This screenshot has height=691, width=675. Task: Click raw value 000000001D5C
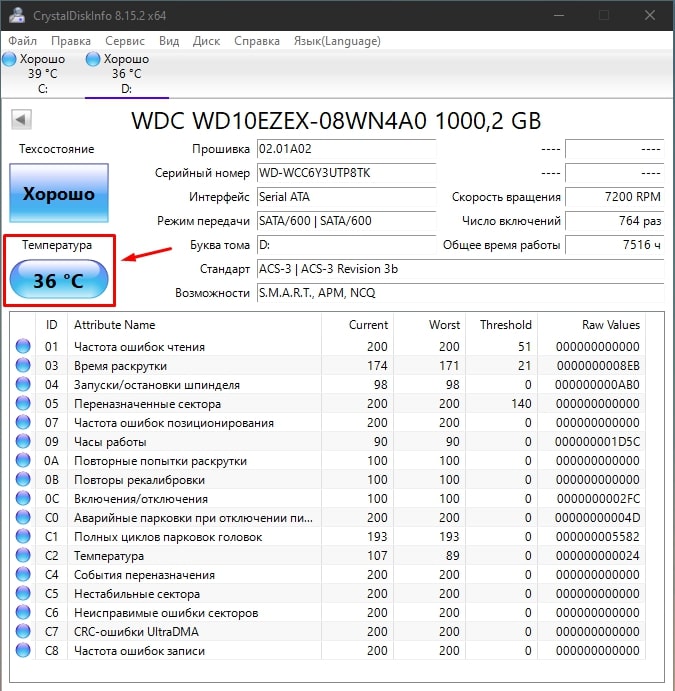[597, 442]
